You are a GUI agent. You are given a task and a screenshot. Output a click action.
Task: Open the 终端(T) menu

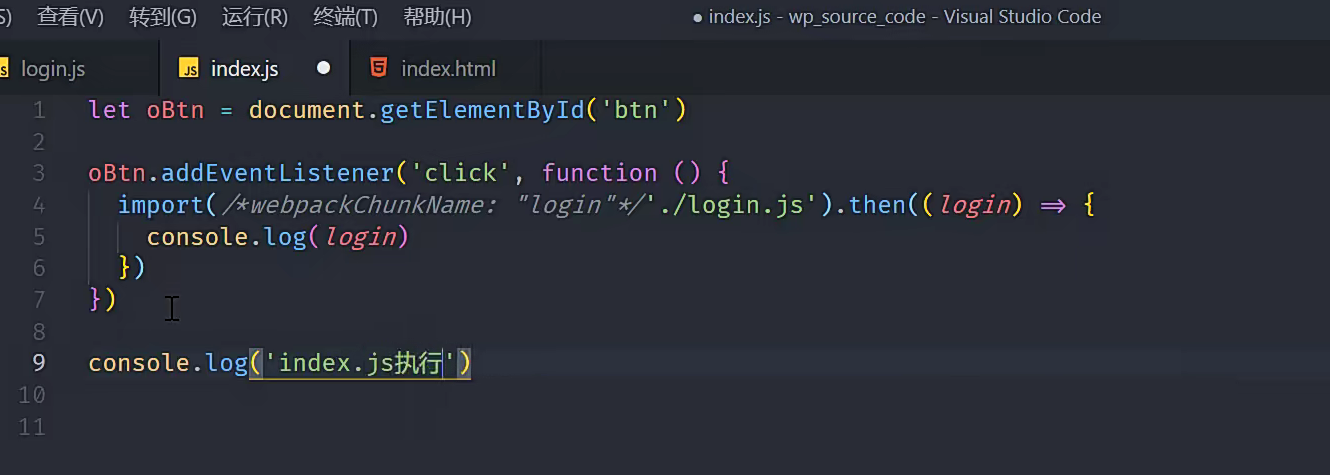[345, 17]
